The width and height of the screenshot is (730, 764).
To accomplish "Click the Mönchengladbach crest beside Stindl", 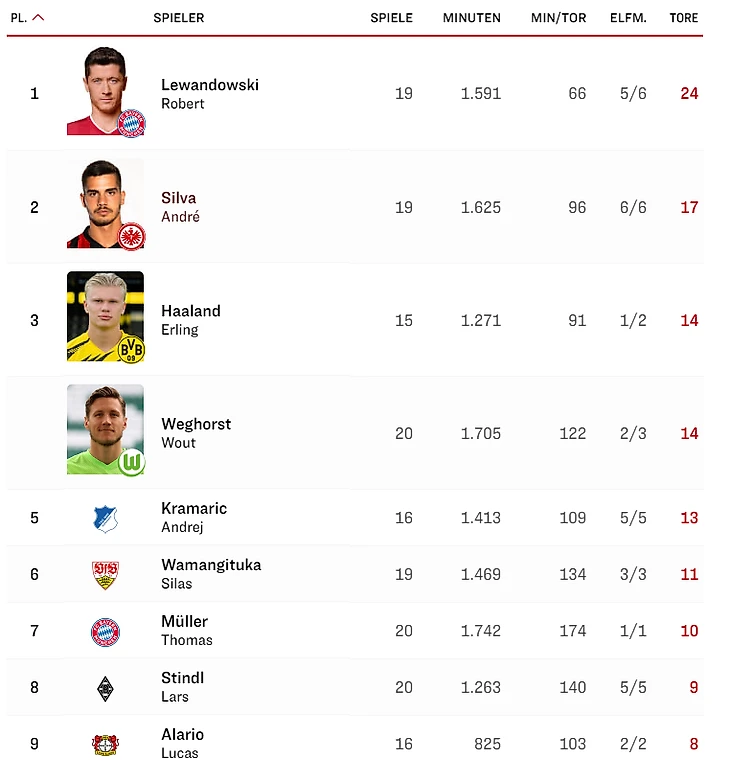I will (x=105, y=688).
